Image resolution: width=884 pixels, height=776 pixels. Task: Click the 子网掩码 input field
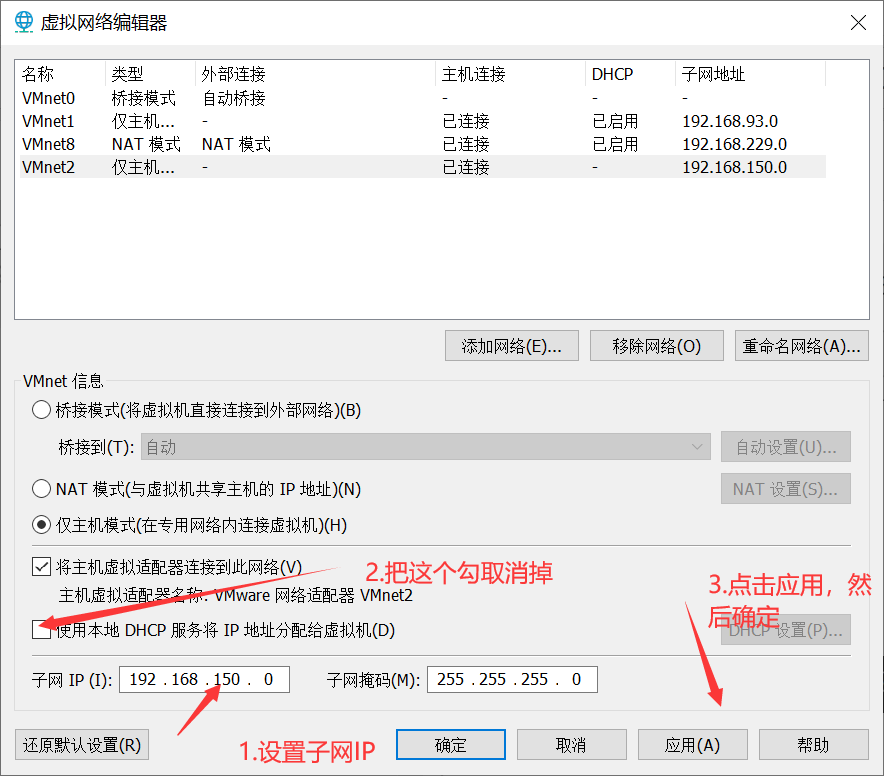512,680
